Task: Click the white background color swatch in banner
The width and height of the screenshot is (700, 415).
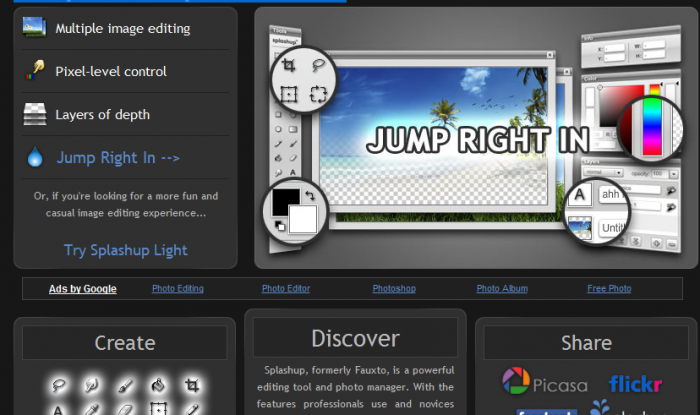Action: pyautogui.click(x=304, y=219)
